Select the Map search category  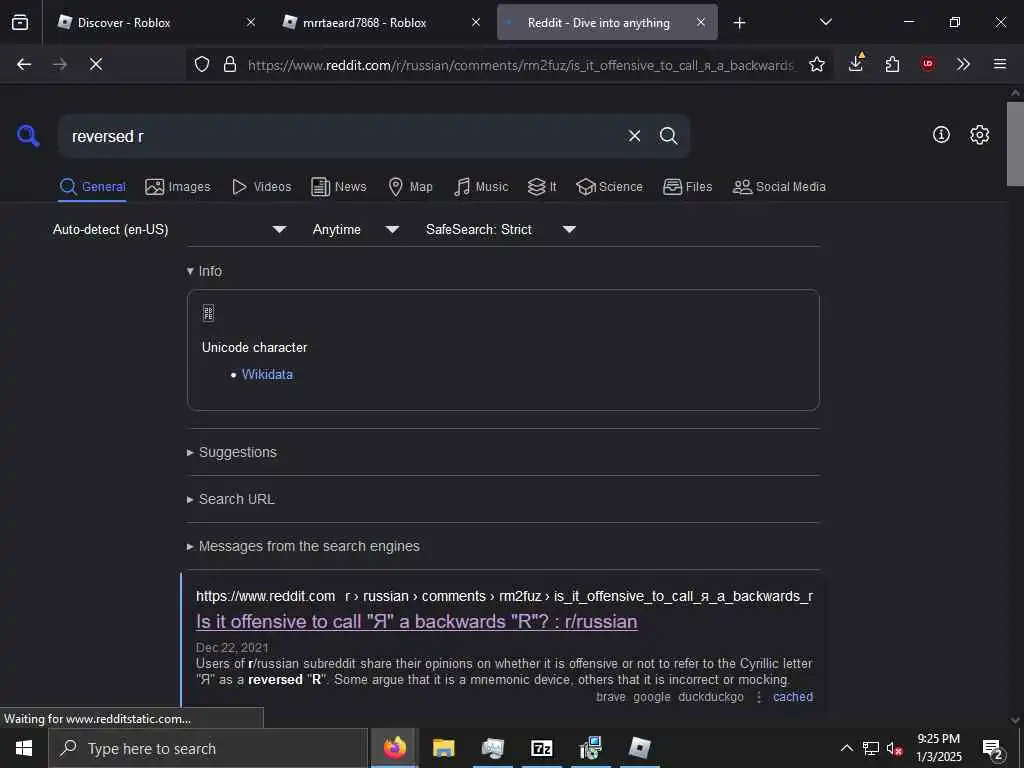pos(410,187)
